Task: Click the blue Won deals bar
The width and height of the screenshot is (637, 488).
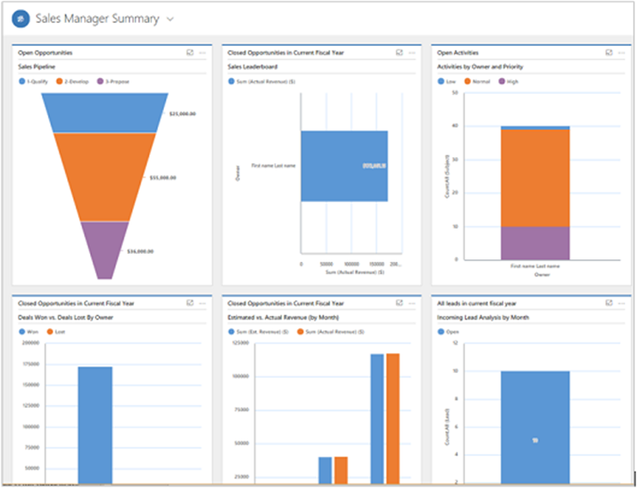Action: 95,425
